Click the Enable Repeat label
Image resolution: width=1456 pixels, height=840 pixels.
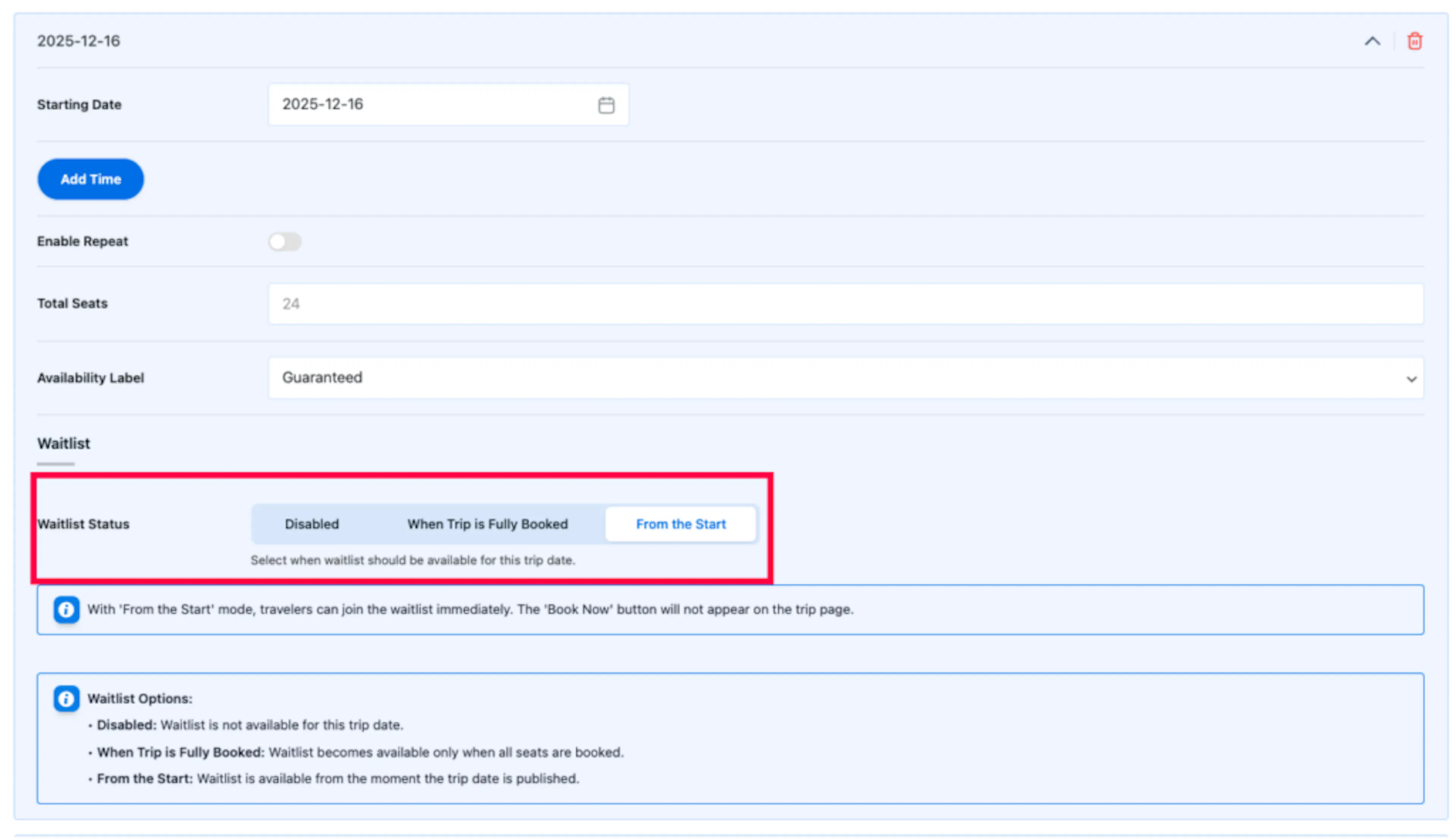pos(83,241)
